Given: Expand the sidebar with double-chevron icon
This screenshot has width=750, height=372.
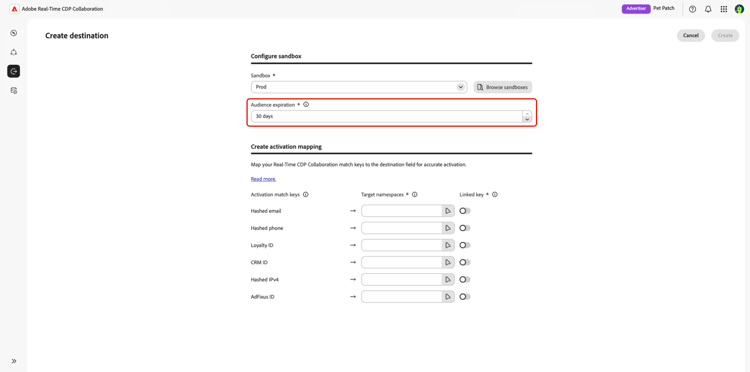Looking at the screenshot, I should [13, 361].
